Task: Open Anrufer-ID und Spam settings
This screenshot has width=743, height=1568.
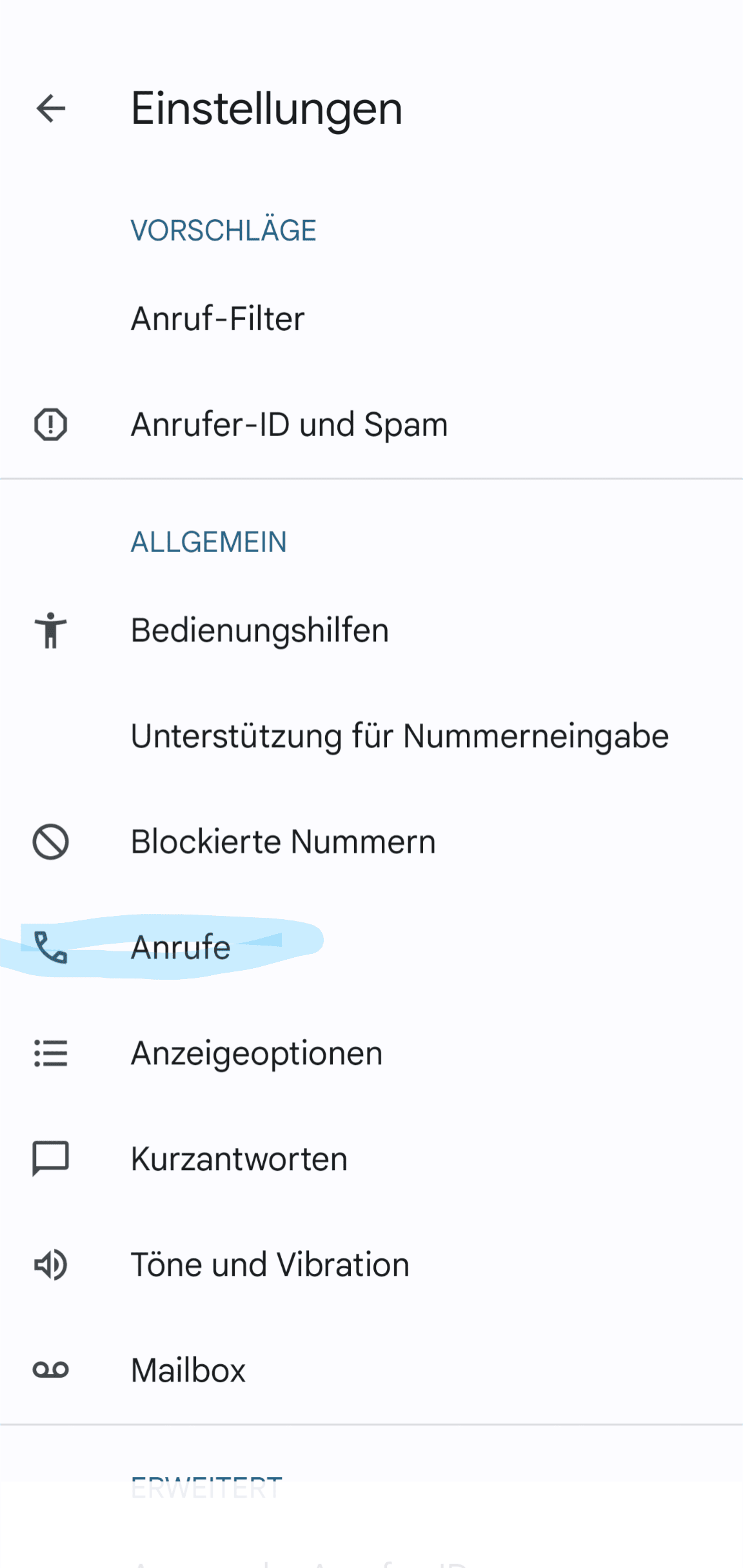Action: click(x=289, y=424)
